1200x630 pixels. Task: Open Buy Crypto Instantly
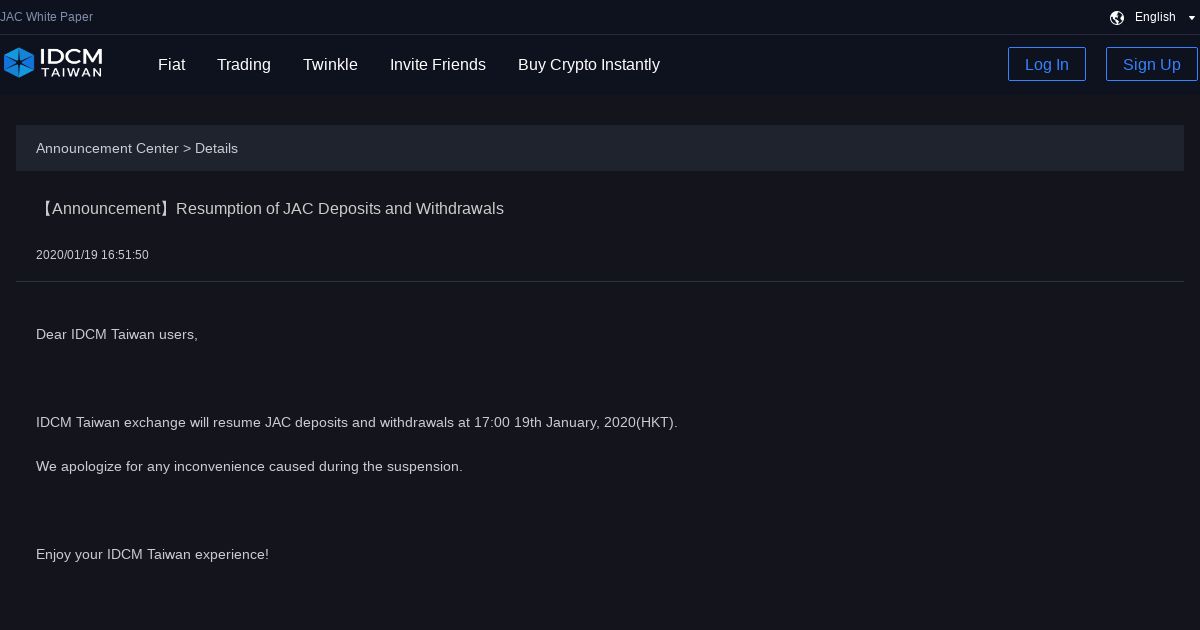point(589,64)
